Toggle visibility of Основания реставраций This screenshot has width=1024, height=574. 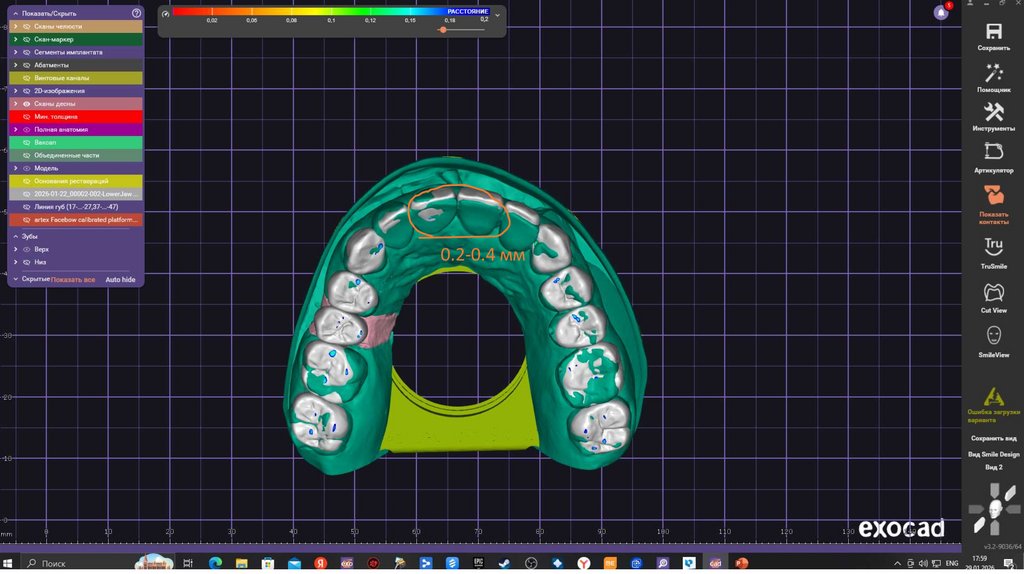(27, 181)
